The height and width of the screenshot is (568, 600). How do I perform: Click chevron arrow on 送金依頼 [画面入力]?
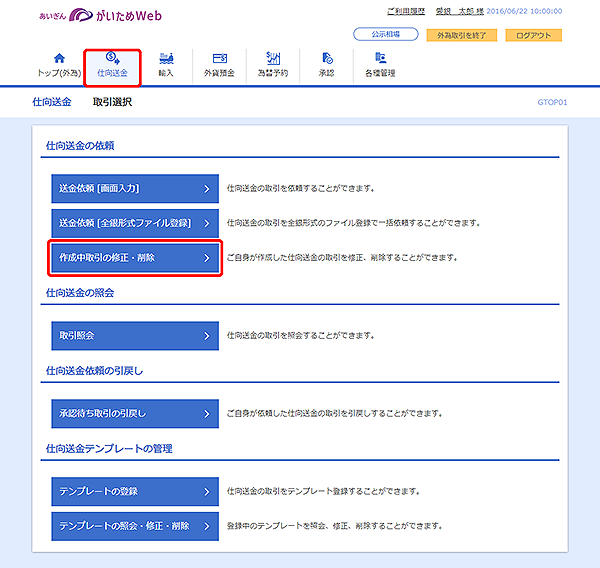pos(207,189)
